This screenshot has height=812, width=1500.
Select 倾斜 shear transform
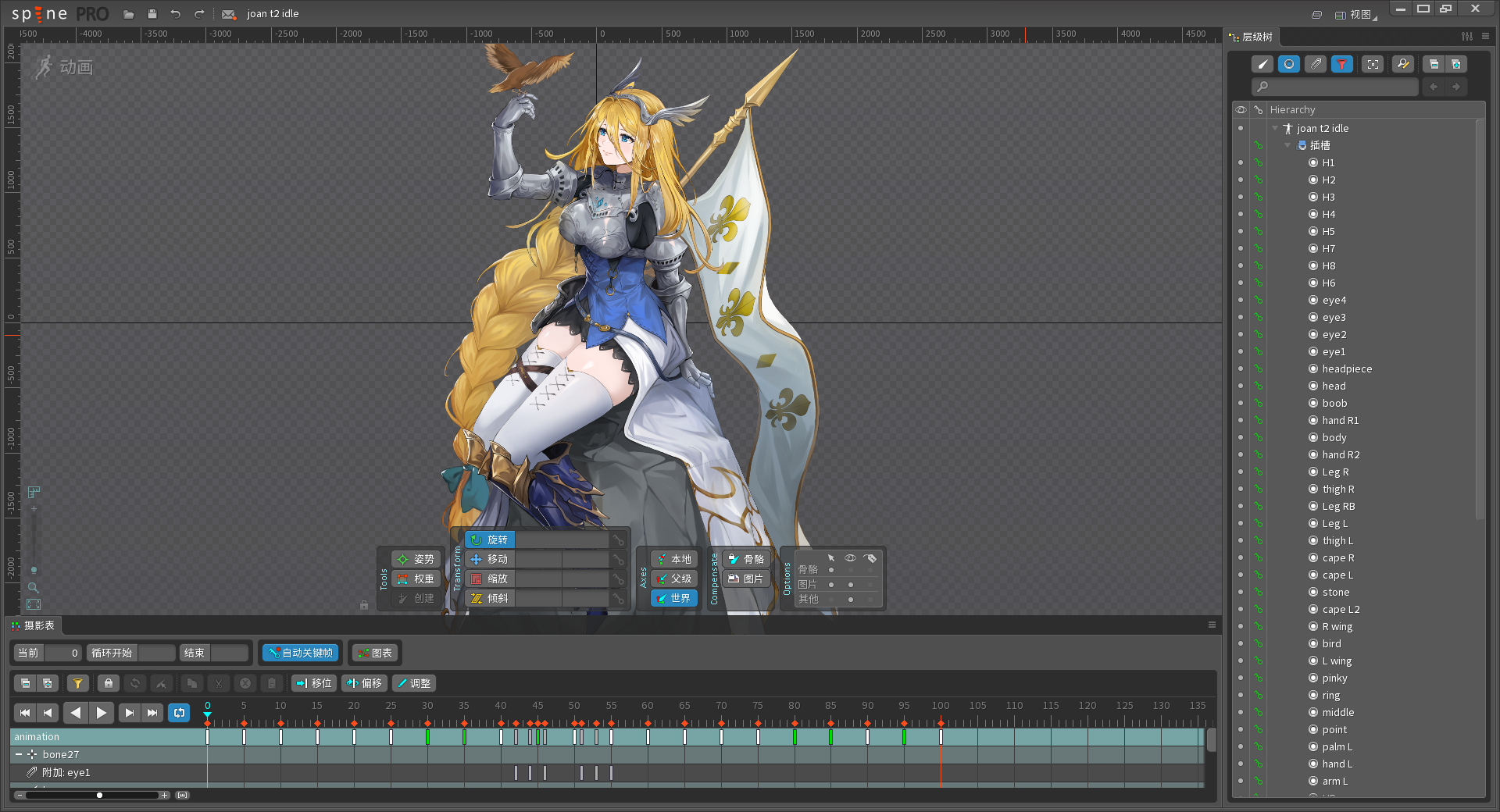point(490,598)
